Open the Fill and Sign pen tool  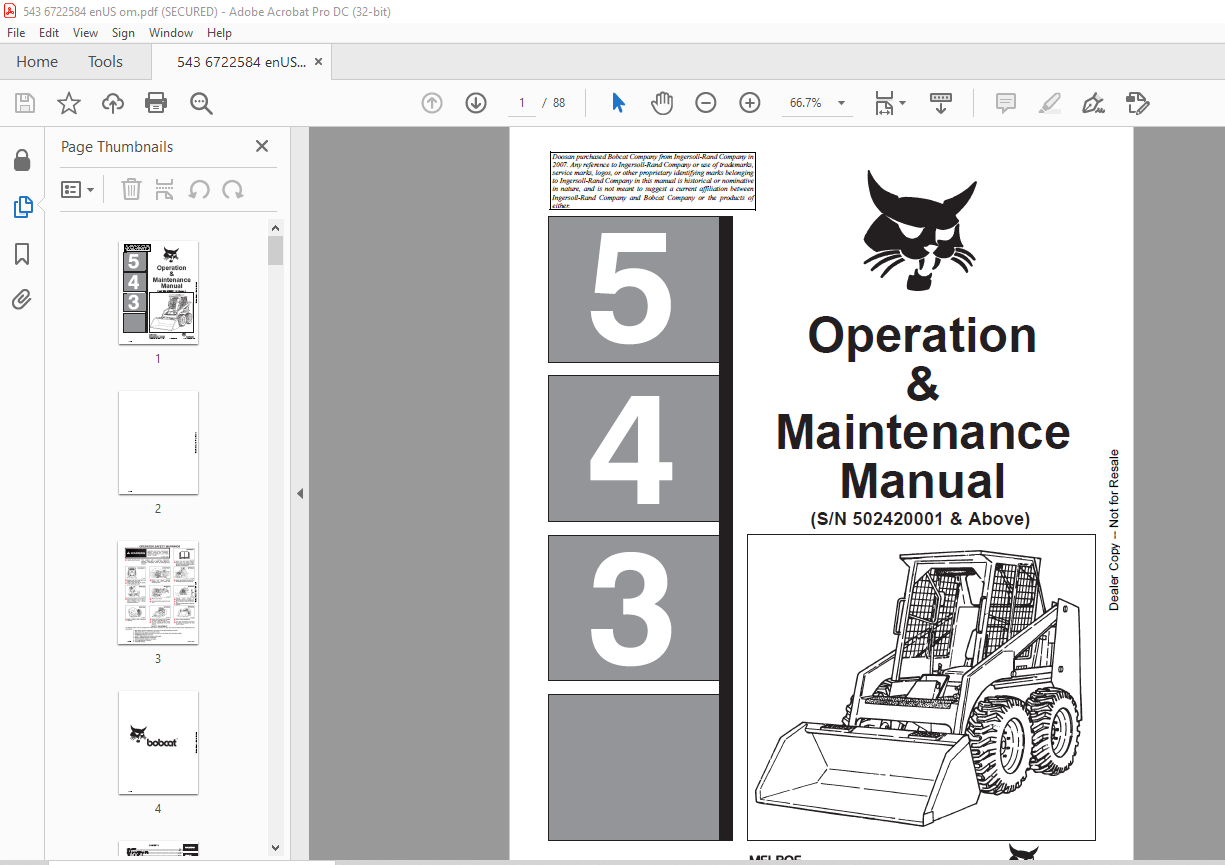pos(1094,103)
